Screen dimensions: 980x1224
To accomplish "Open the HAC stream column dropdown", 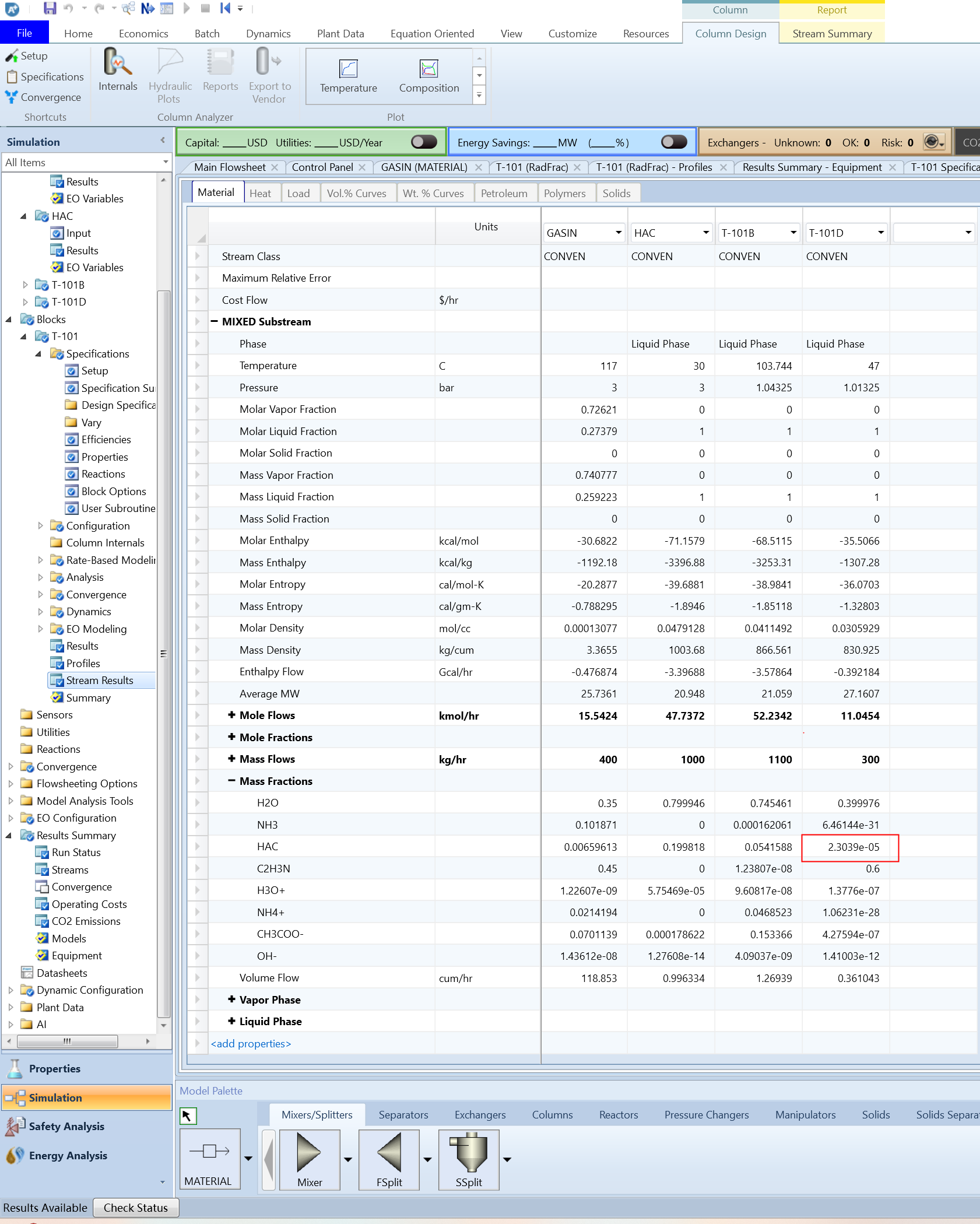I will pos(705,233).
